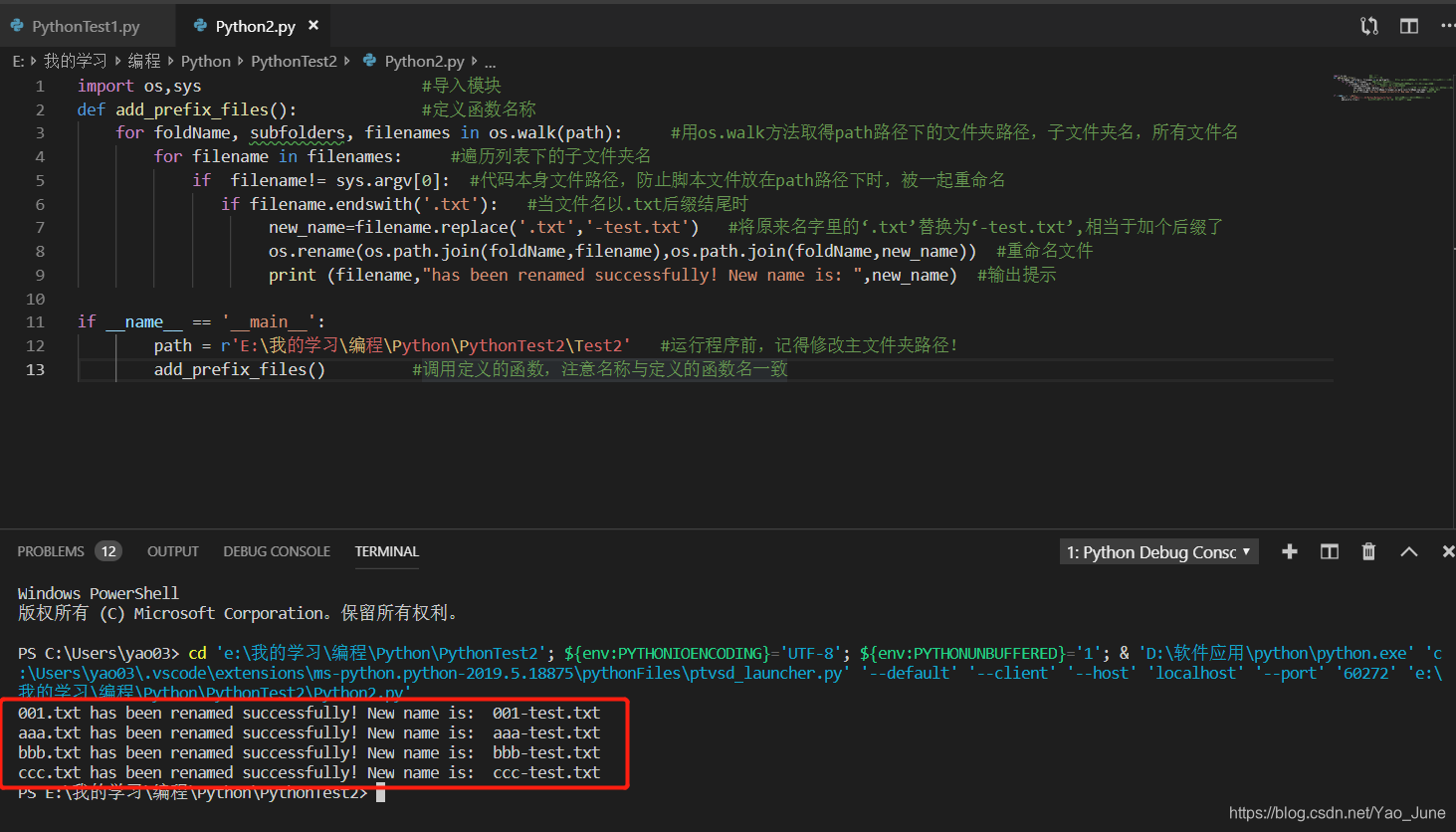Select the Python2.py editor tab
Screen dimensions: 1456x832
click(x=255, y=26)
